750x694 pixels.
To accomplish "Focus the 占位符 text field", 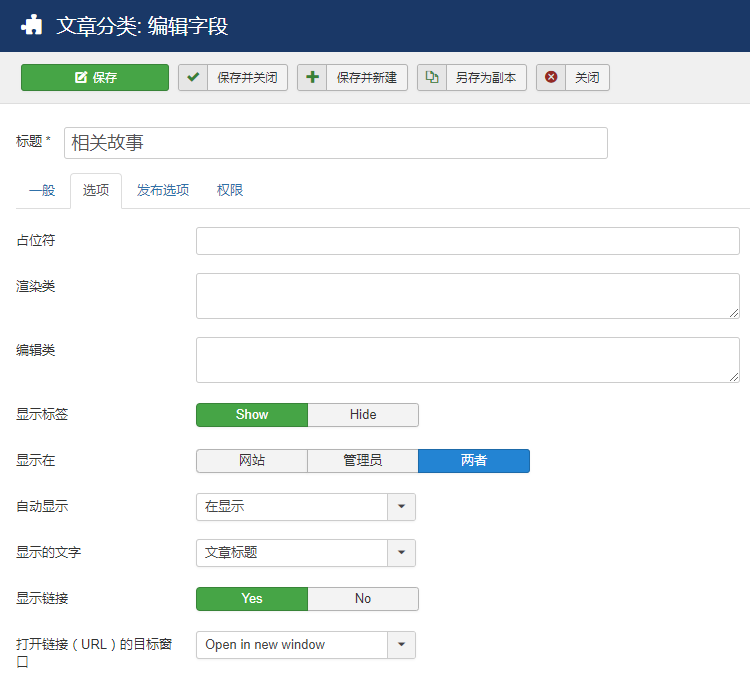I will (467, 241).
